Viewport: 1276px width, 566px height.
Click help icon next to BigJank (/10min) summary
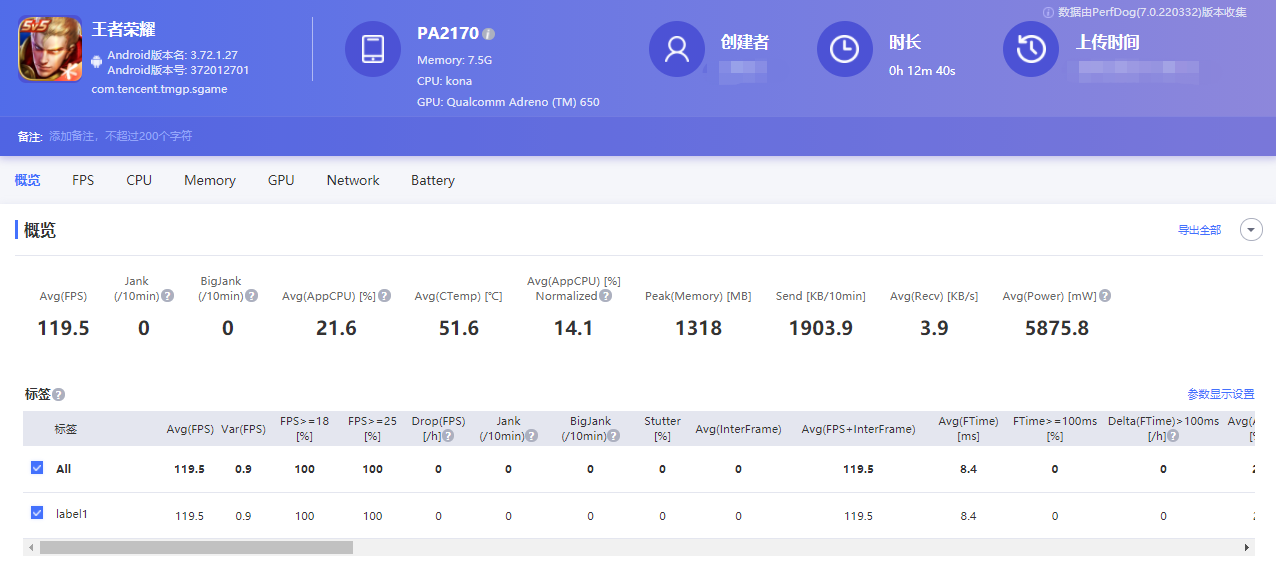pyautogui.click(x=252, y=296)
